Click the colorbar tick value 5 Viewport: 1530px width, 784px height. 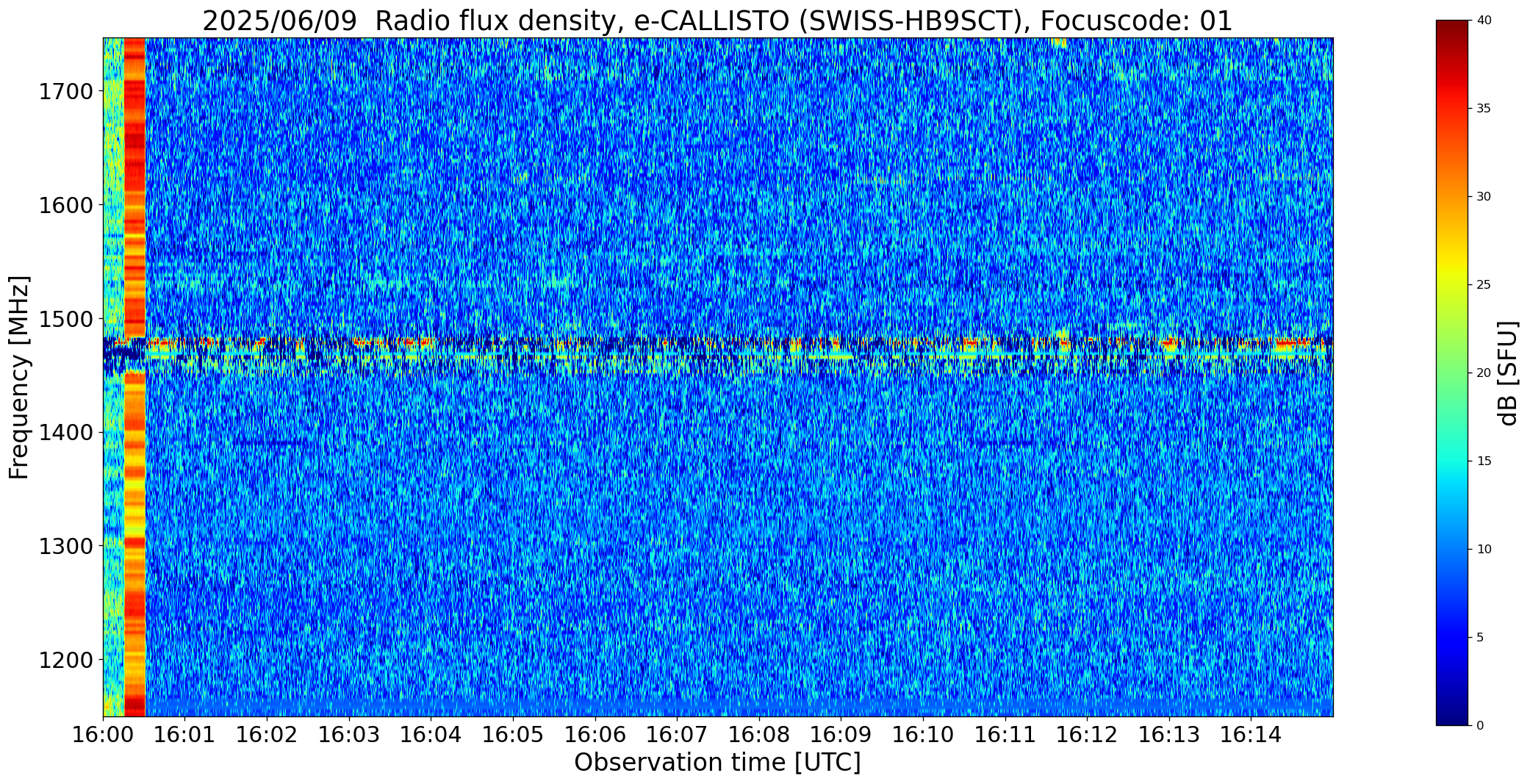point(1480,638)
